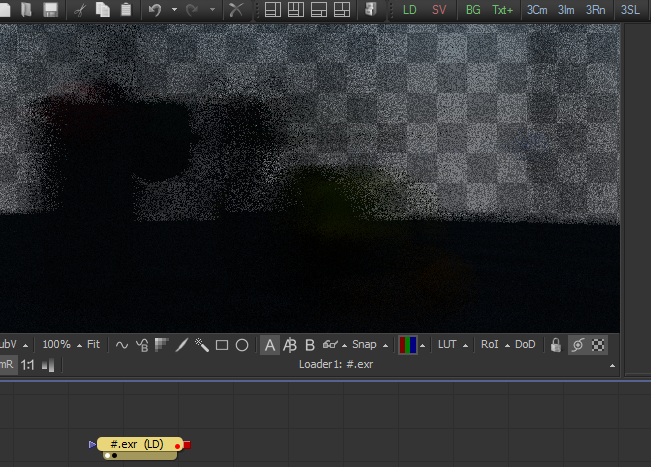Toggle the LUT button in viewer
651x467 pixels.
[447, 345]
